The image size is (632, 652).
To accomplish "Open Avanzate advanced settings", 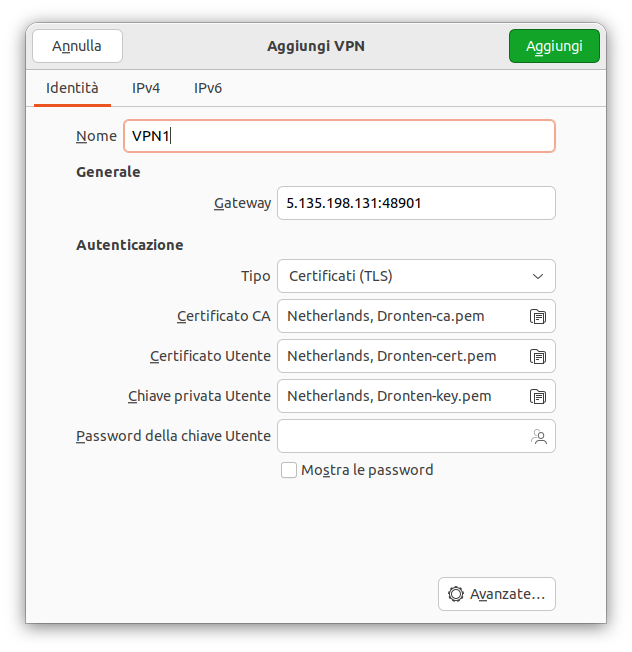I will 497,594.
